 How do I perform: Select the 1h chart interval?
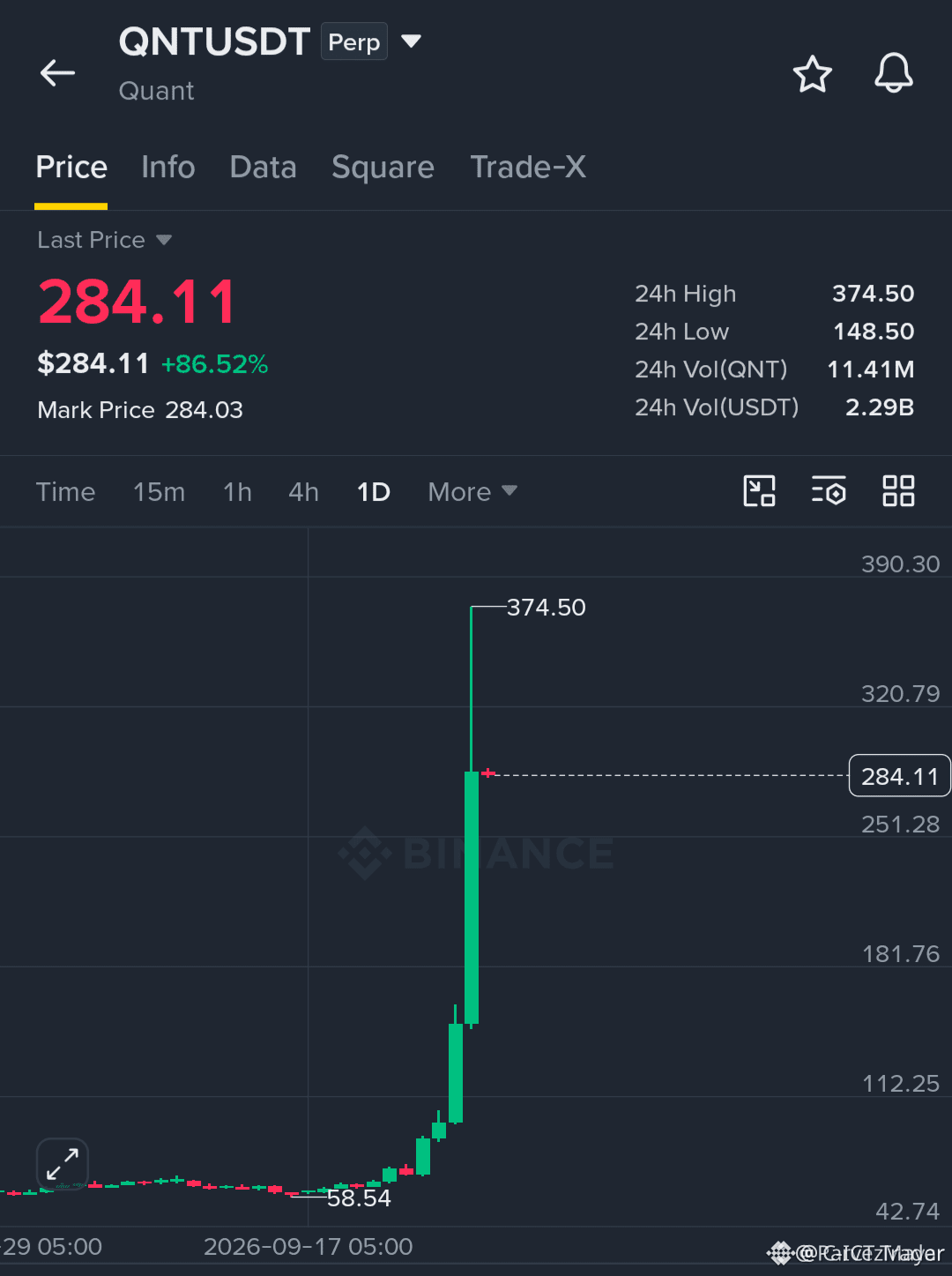(237, 492)
